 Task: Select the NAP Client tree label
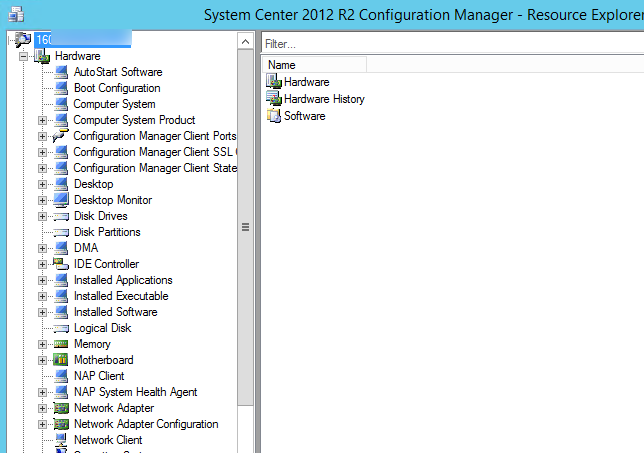99,376
